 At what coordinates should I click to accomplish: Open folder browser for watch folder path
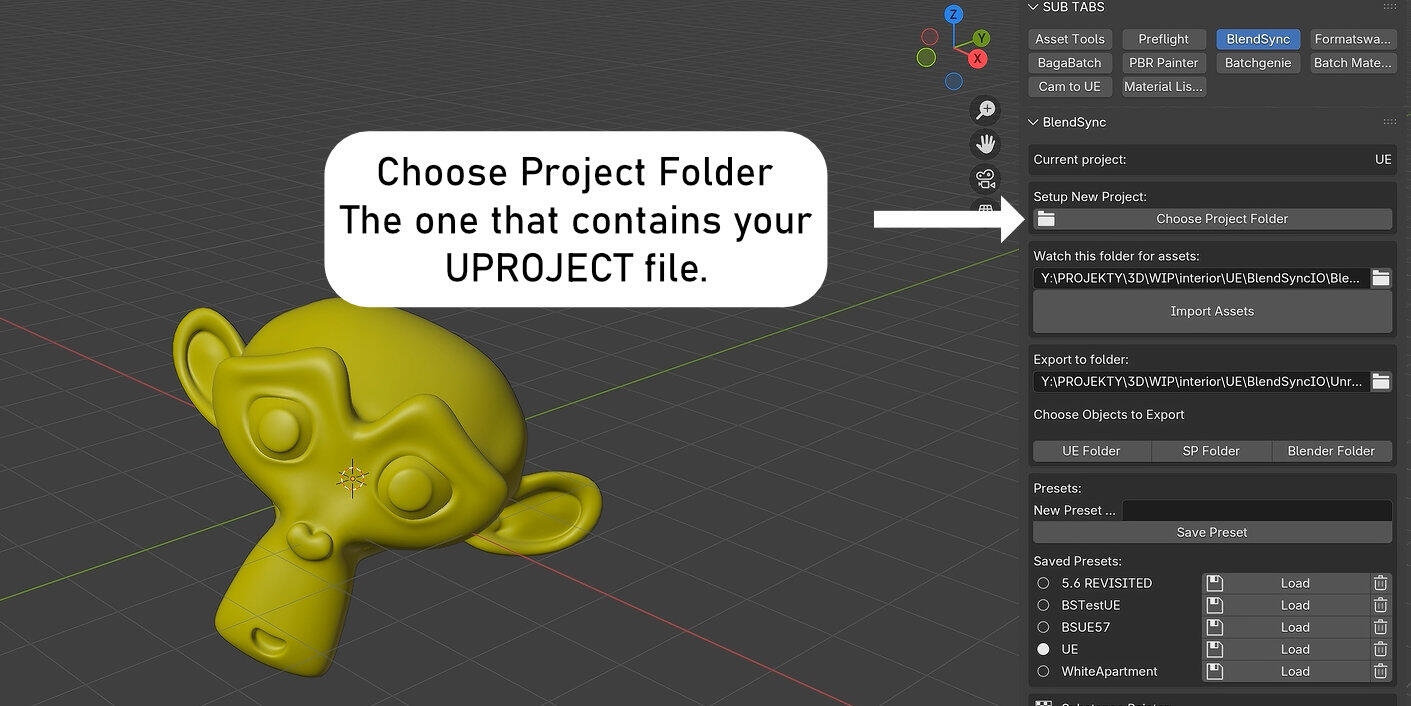1380,278
